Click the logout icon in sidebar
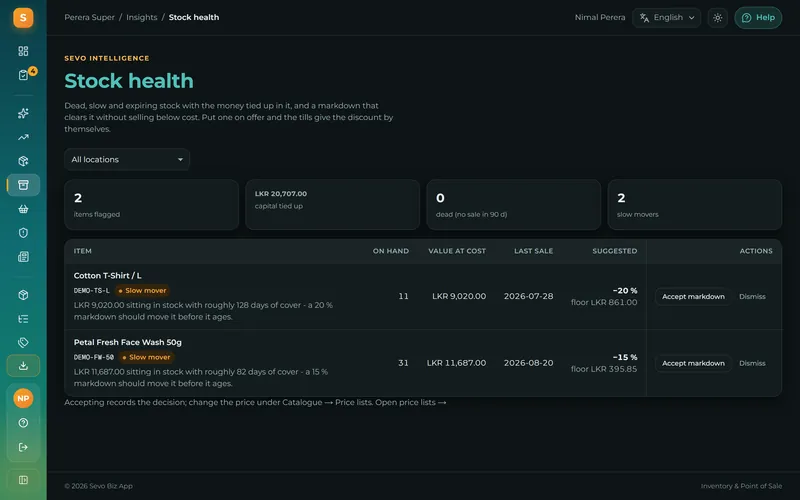Image resolution: width=800 pixels, height=500 pixels. click(23, 447)
